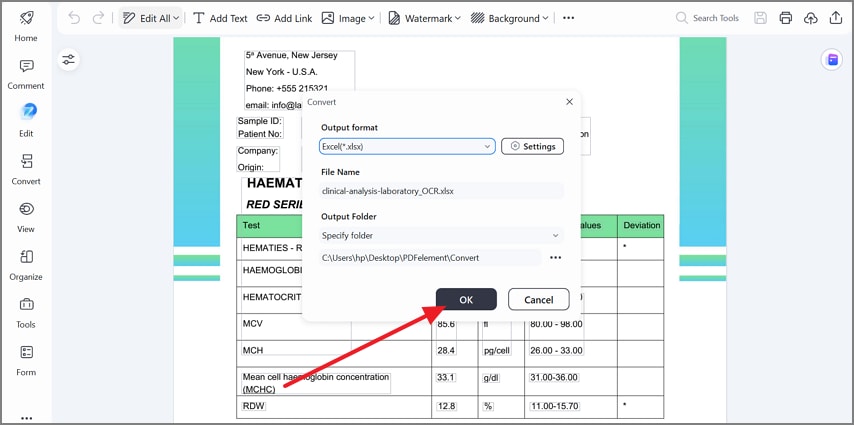Show more toolbar options via the ellipsis
Screen dimensions: 854x425
569,18
